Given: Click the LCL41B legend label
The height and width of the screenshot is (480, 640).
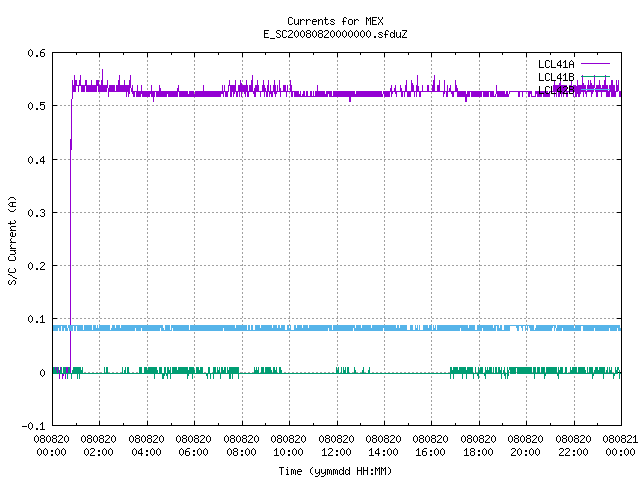Looking at the screenshot, I should tap(556, 77).
